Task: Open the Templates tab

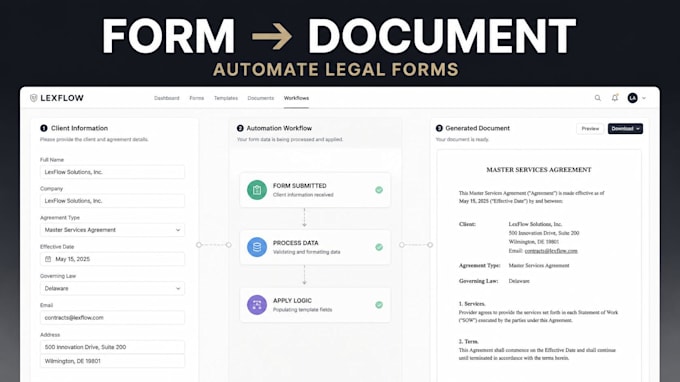Action: tap(226, 98)
